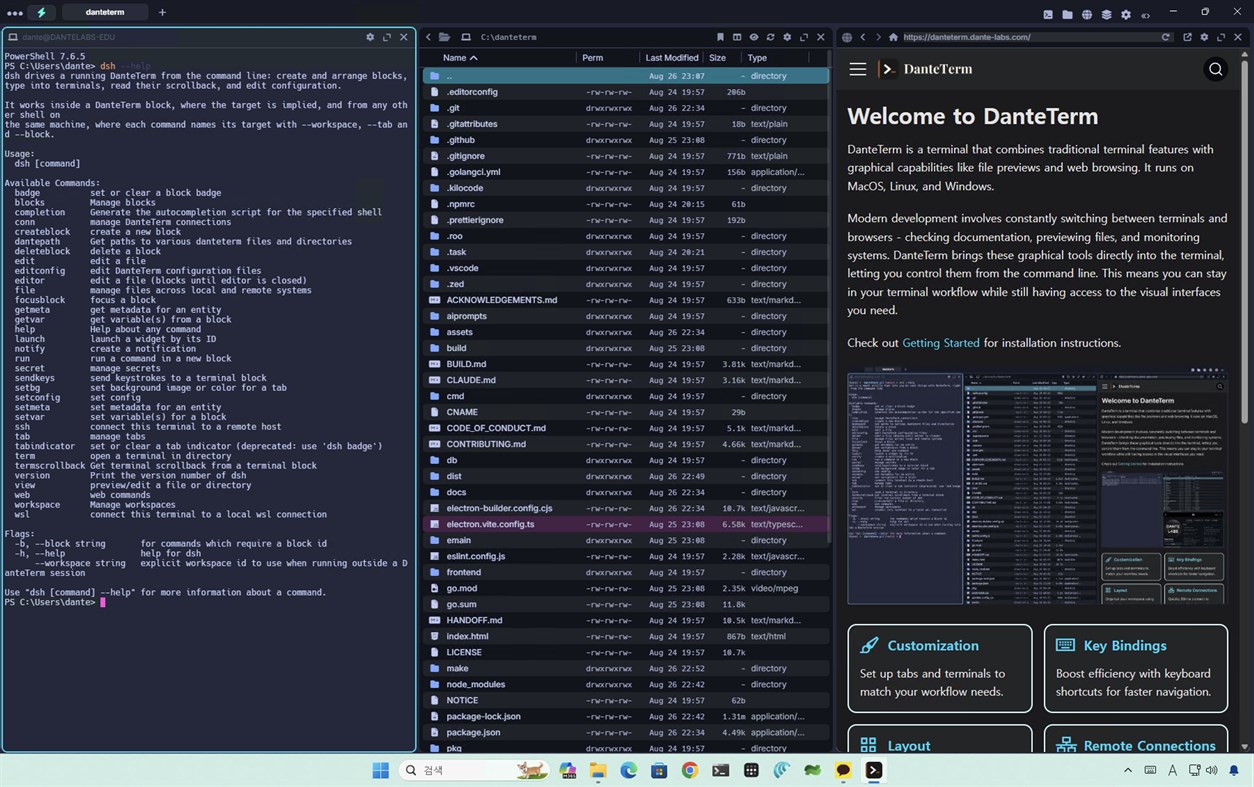1254x787 pixels.
Task: Open the search on DanteTerm site
Action: (x=1216, y=69)
